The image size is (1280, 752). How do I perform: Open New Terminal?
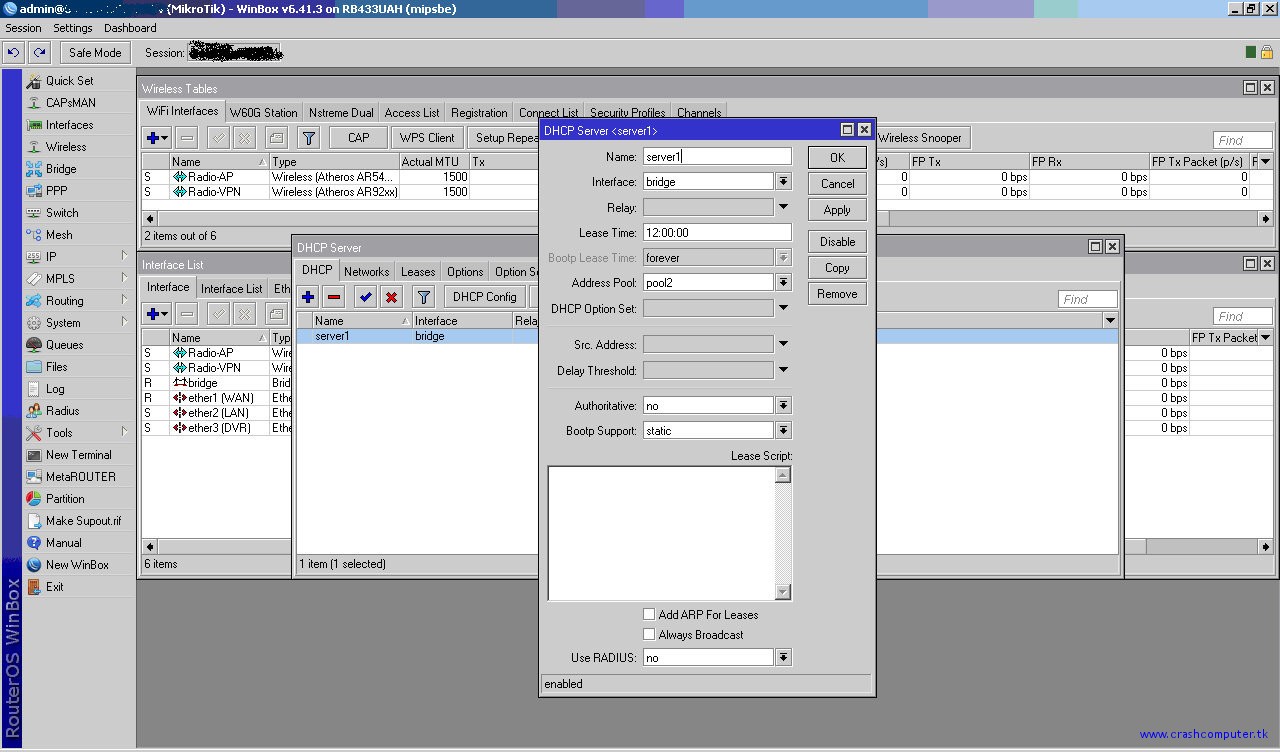point(79,455)
